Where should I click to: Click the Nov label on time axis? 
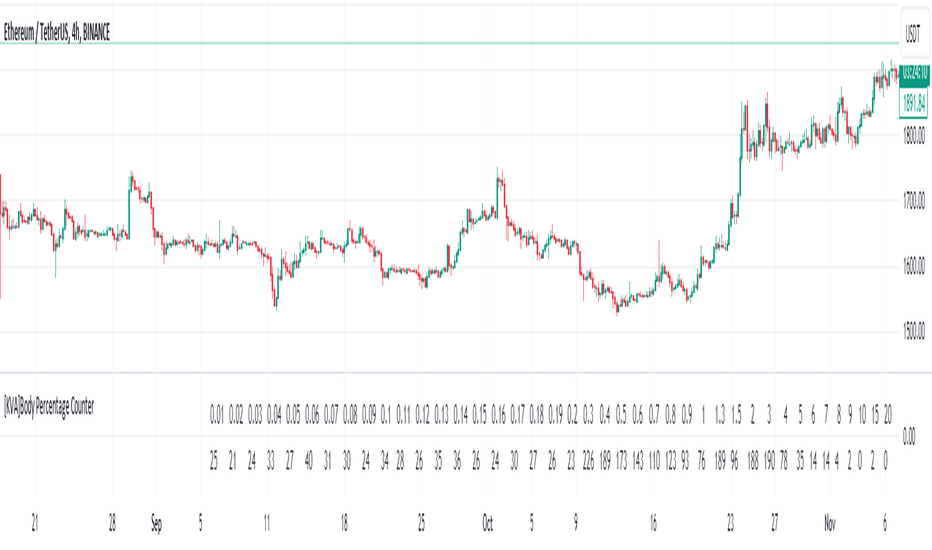tap(830, 523)
